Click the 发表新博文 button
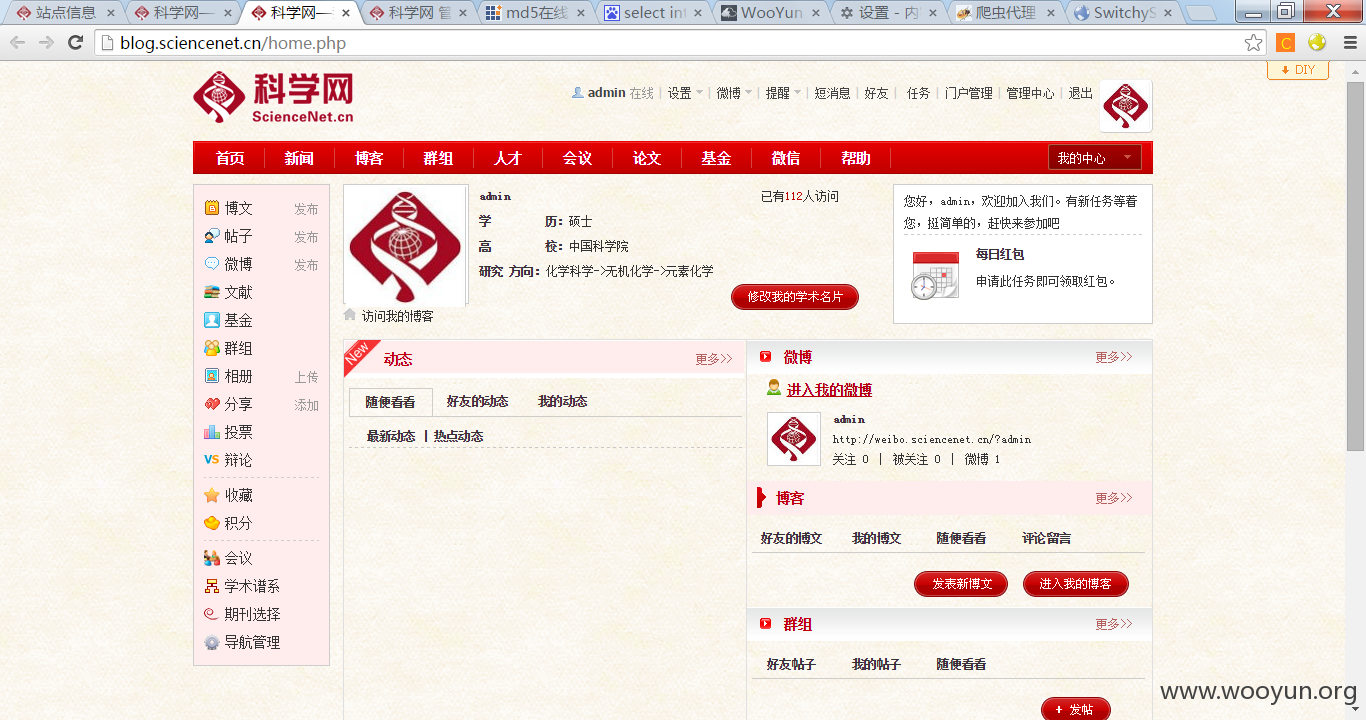The height and width of the screenshot is (720, 1366). (x=961, y=584)
